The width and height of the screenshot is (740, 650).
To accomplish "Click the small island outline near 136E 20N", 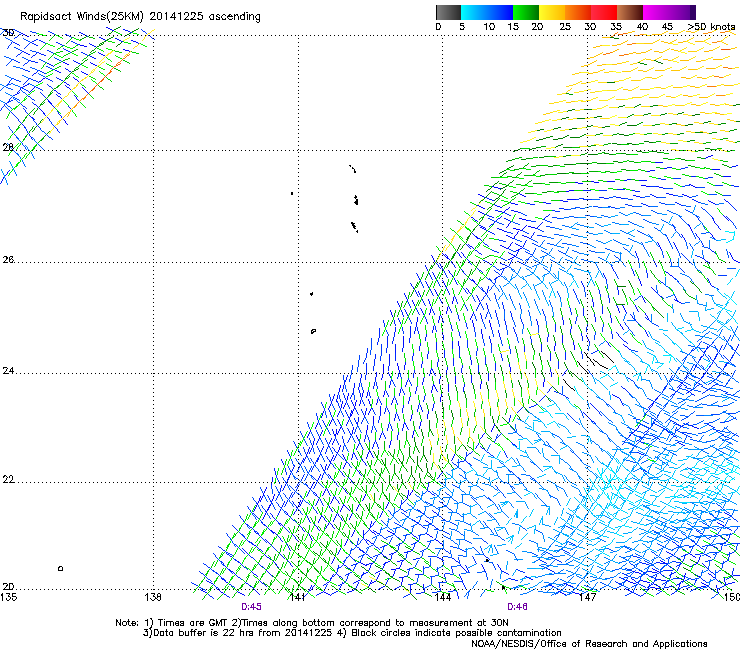I will [x=60, y=568].
